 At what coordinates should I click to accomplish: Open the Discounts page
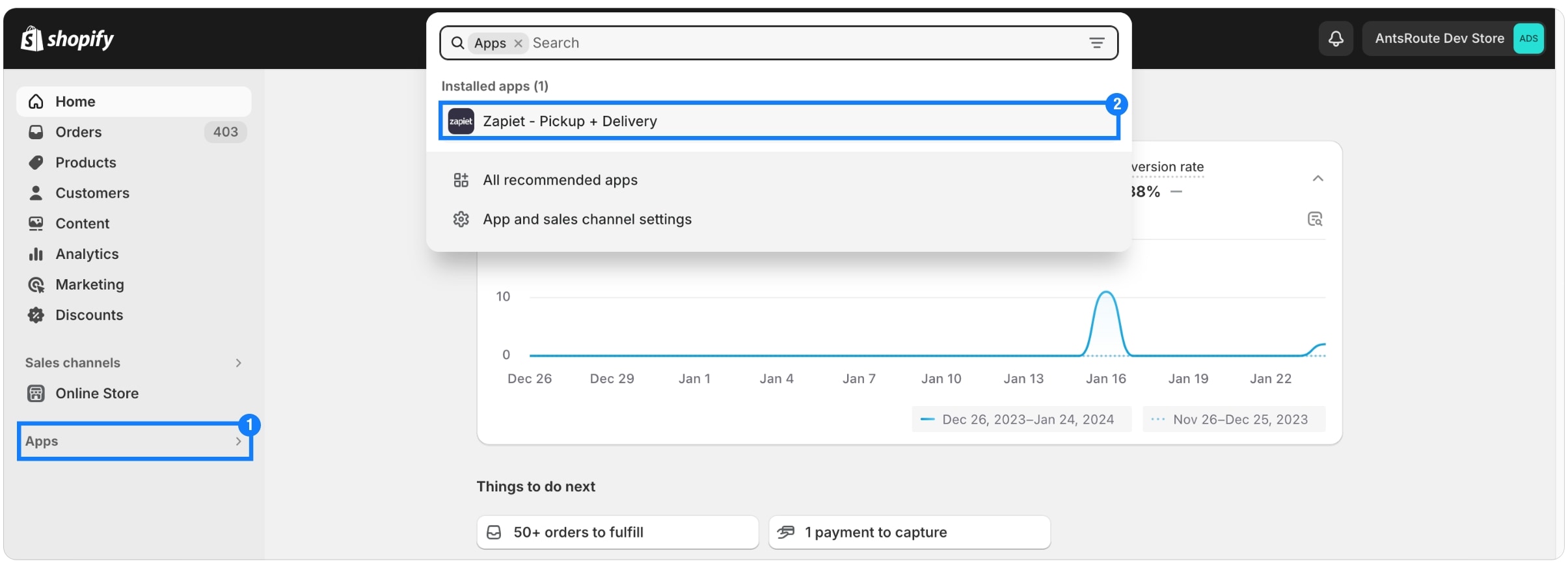(133, 316)
